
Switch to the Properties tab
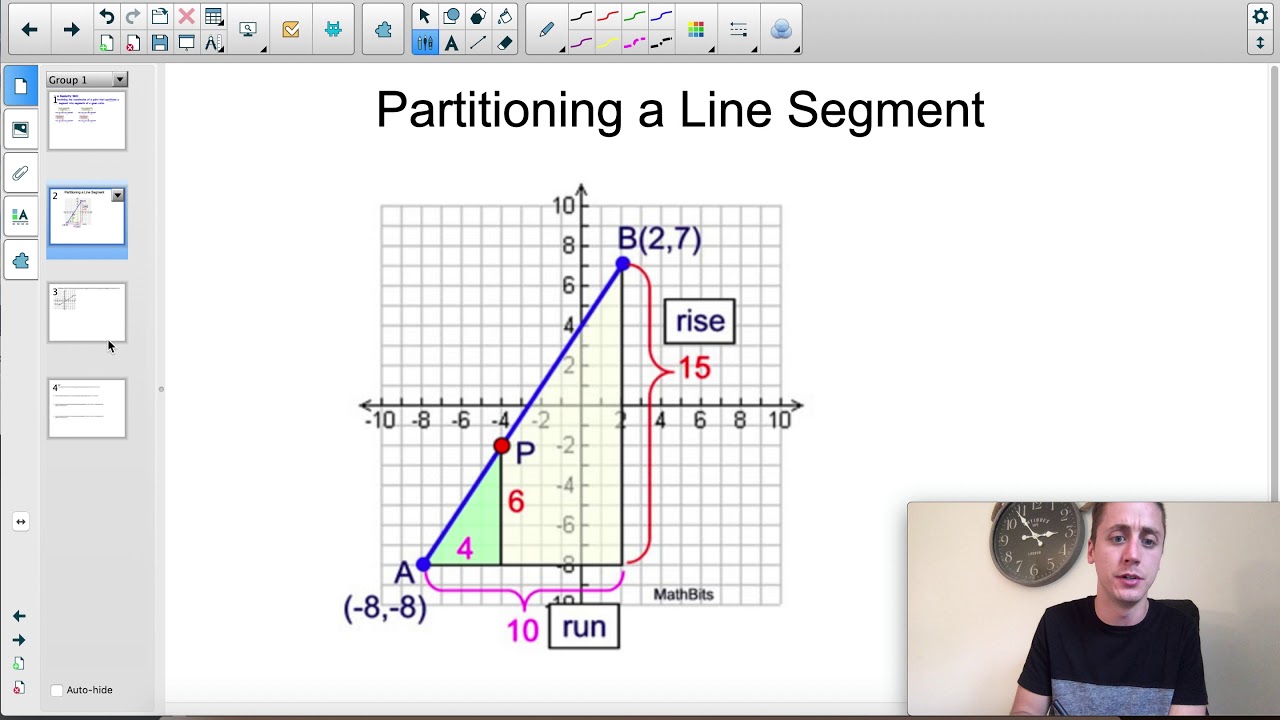20,216
